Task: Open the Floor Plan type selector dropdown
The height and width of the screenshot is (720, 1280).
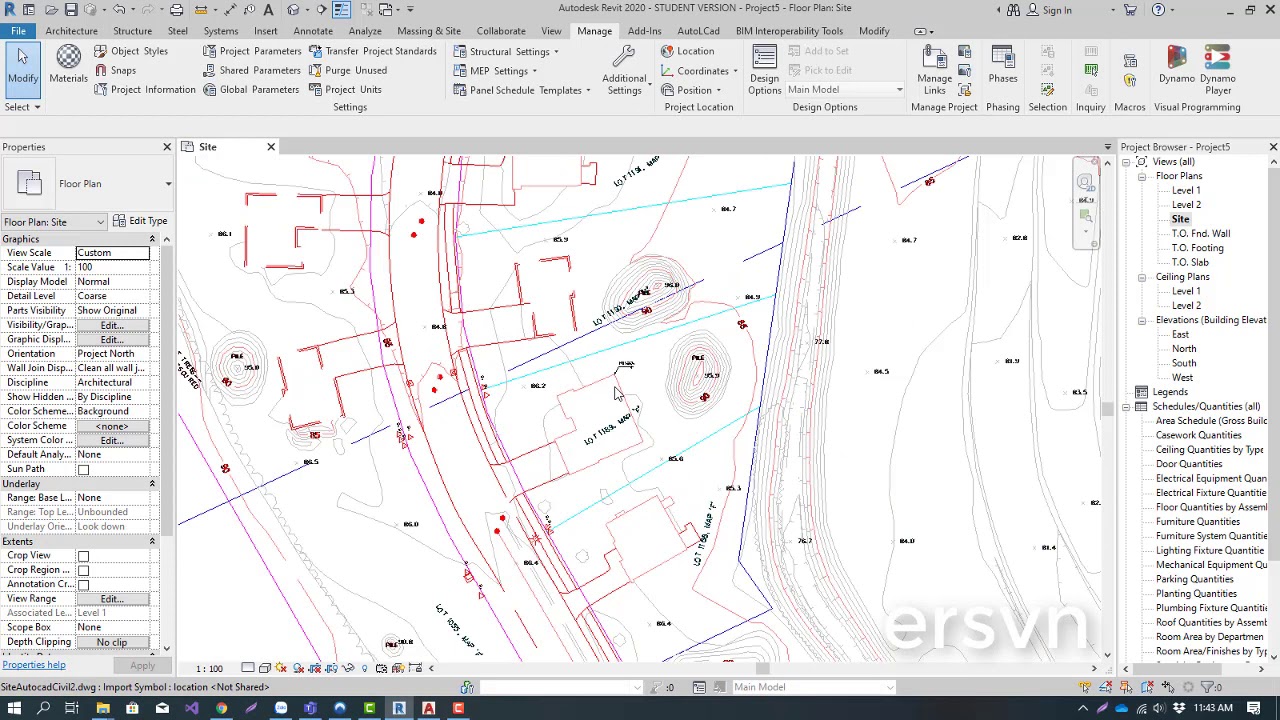Action: [168, 184]
